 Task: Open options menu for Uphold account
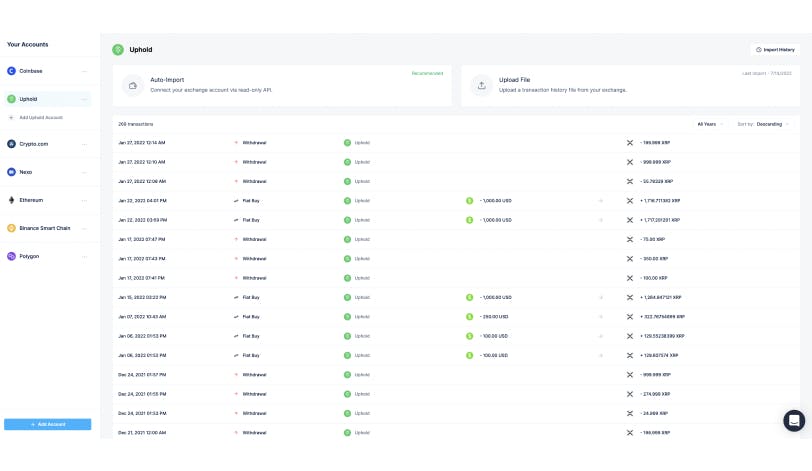click(84, 99)
